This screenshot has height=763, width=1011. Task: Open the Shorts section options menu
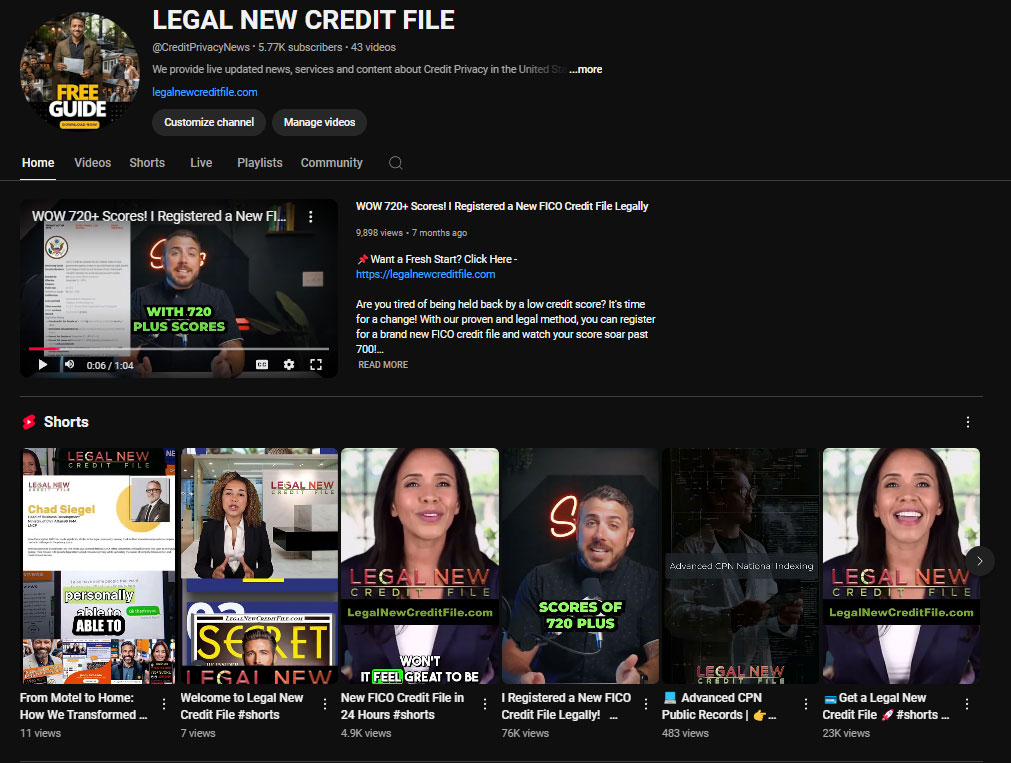pyautogui.click(x=967, y=422)
